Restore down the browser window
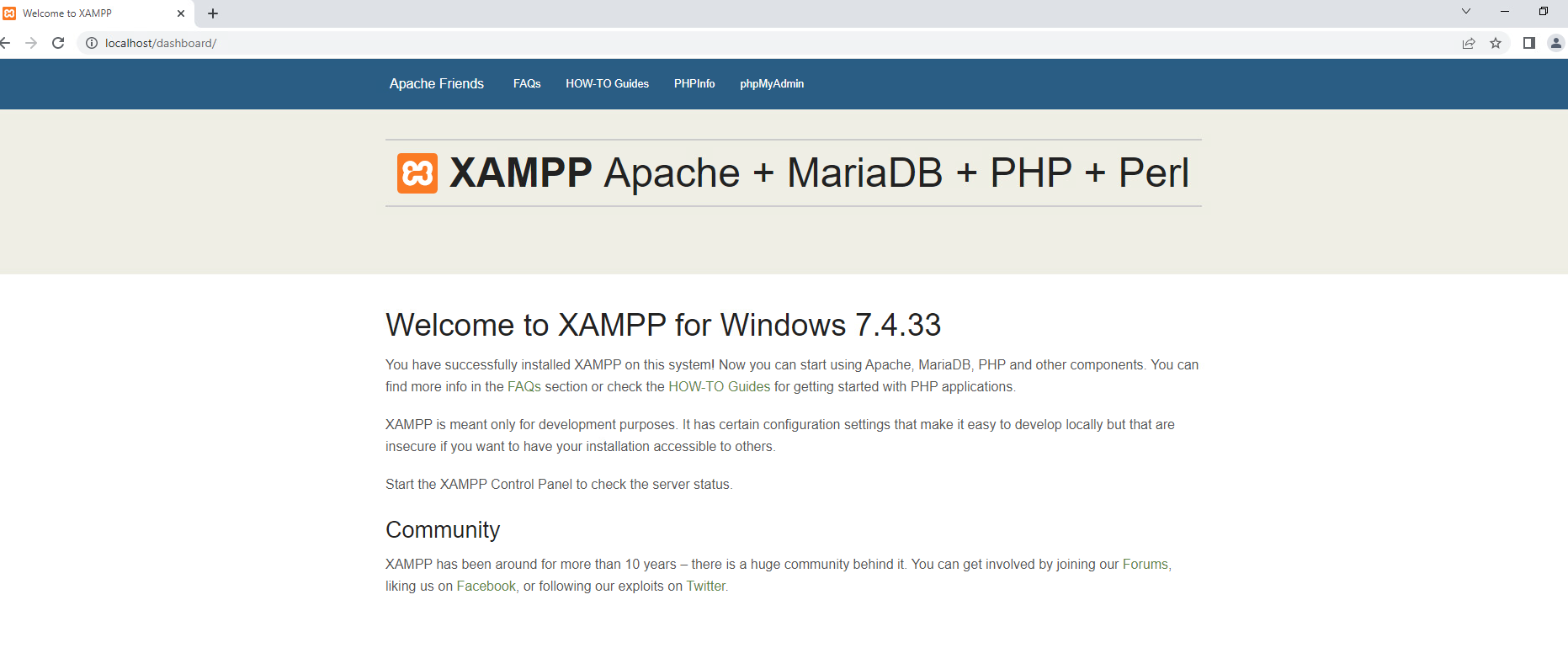1568x653 pixels. [1544, 12]
